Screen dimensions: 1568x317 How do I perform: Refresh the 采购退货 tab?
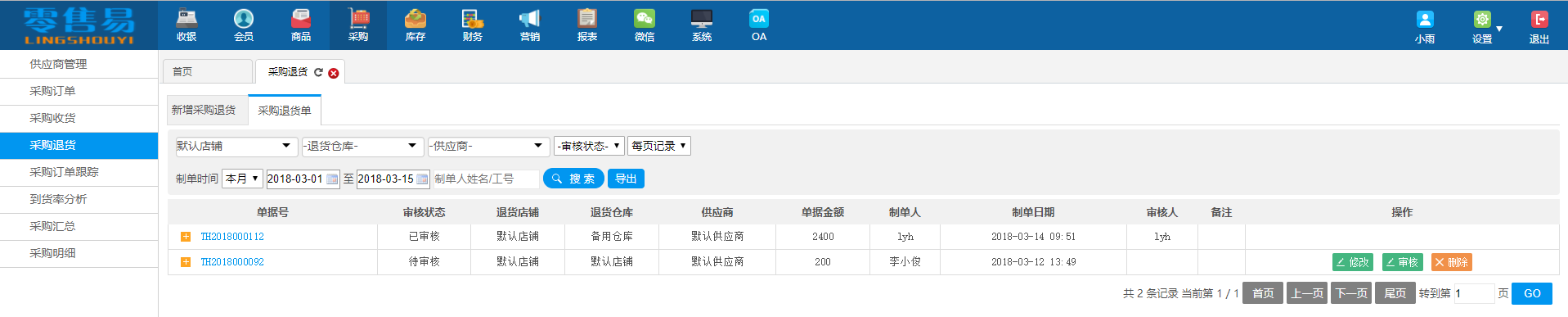318,72
